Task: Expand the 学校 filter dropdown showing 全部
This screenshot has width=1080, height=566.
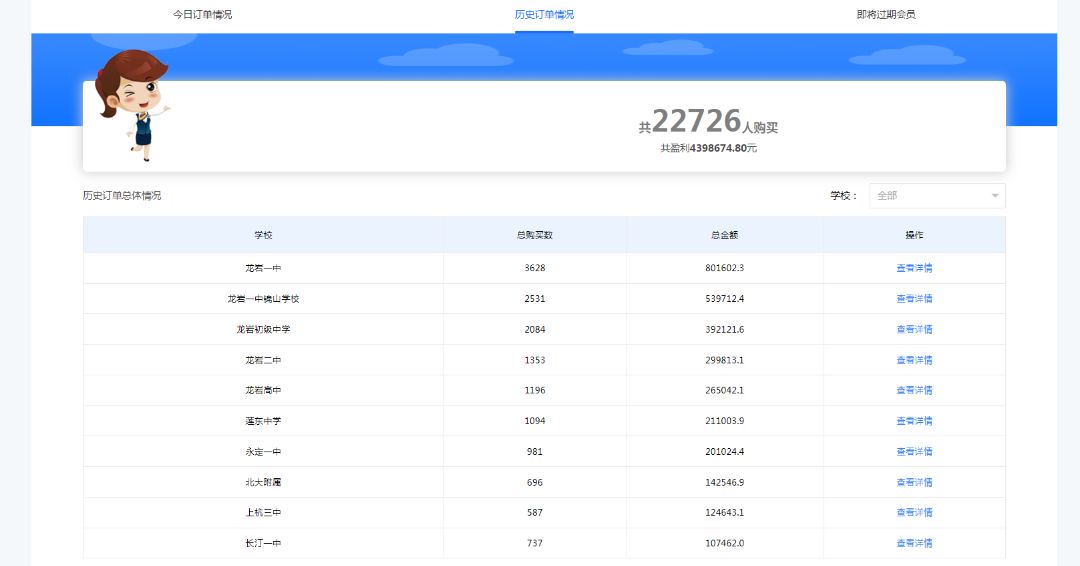Action: coord(937,196)
